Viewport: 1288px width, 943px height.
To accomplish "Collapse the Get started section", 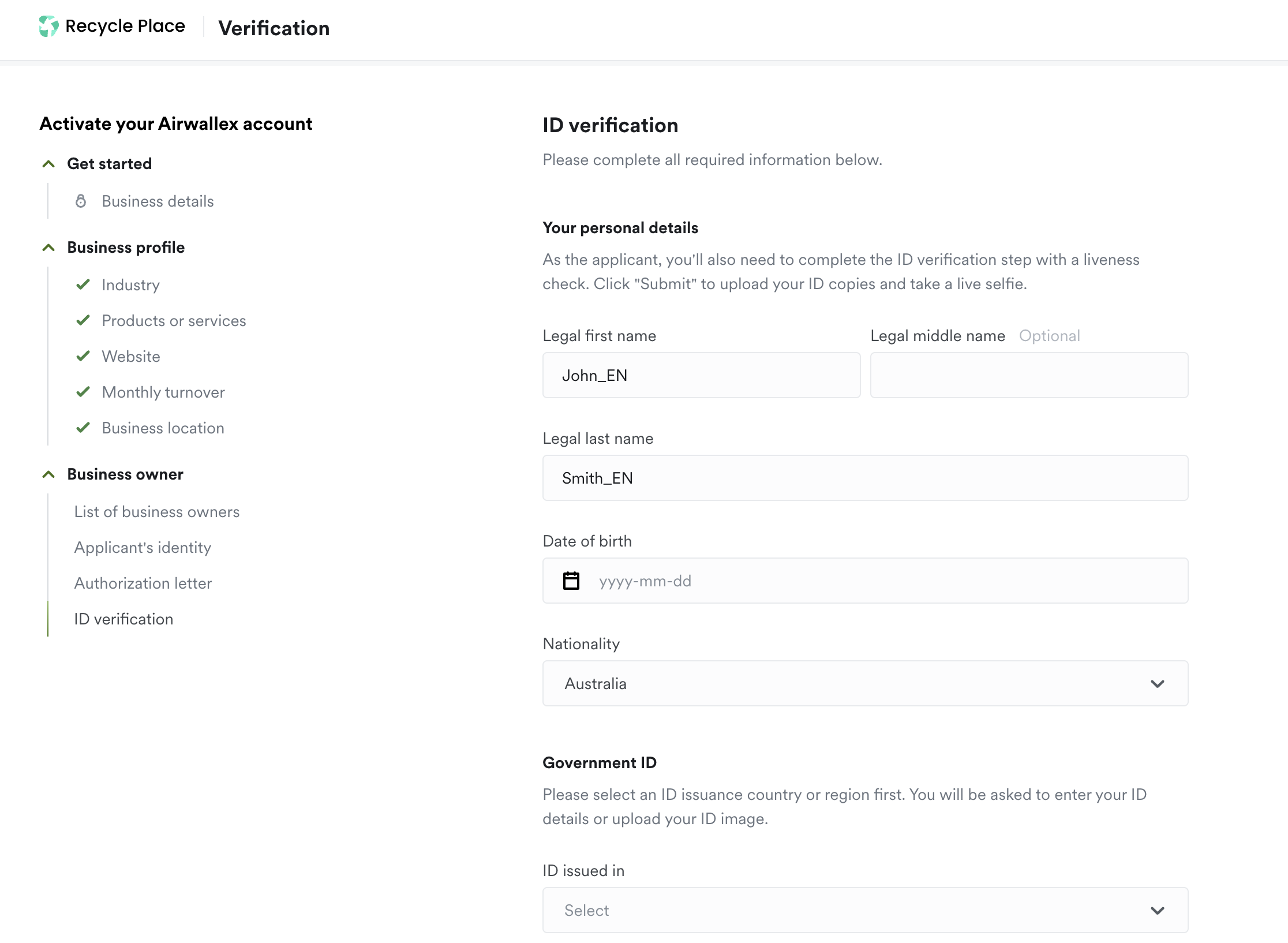I will coord(48,163).
